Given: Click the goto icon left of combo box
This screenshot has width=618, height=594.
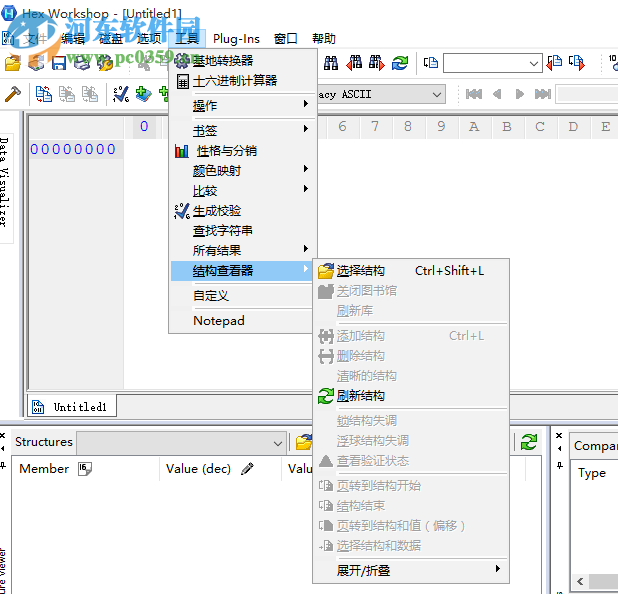Looking at the screenshot, I should pyautogui.click(x=431, y=63).
